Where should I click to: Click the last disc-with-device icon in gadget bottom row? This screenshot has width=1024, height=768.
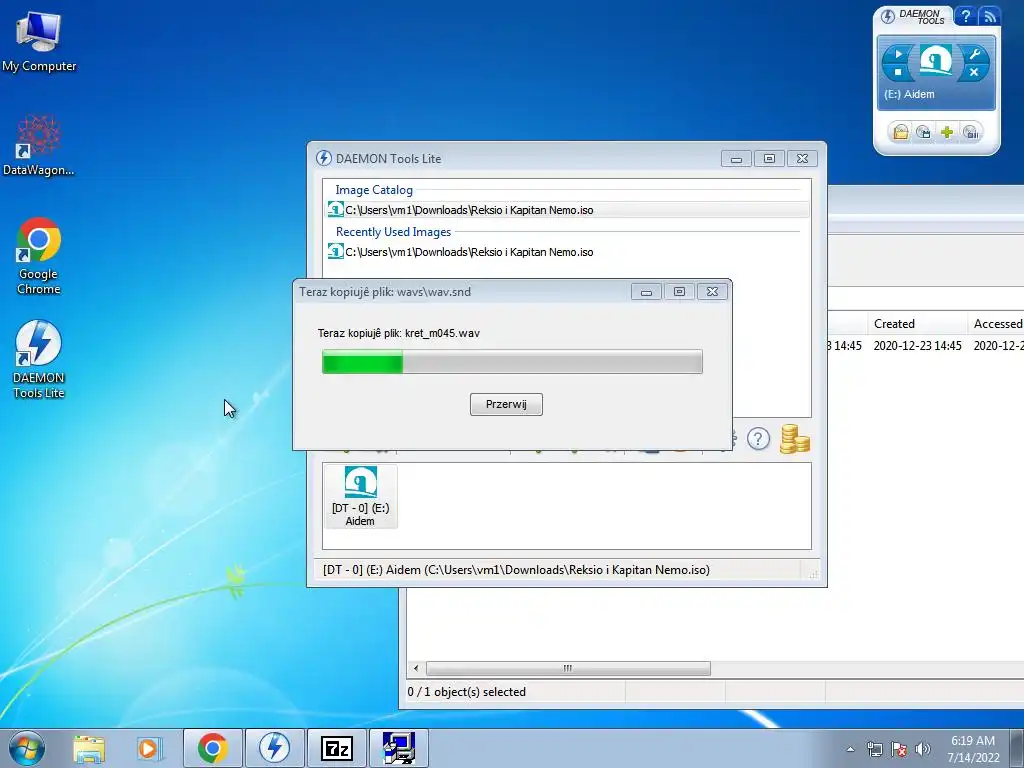coord(971,133)
